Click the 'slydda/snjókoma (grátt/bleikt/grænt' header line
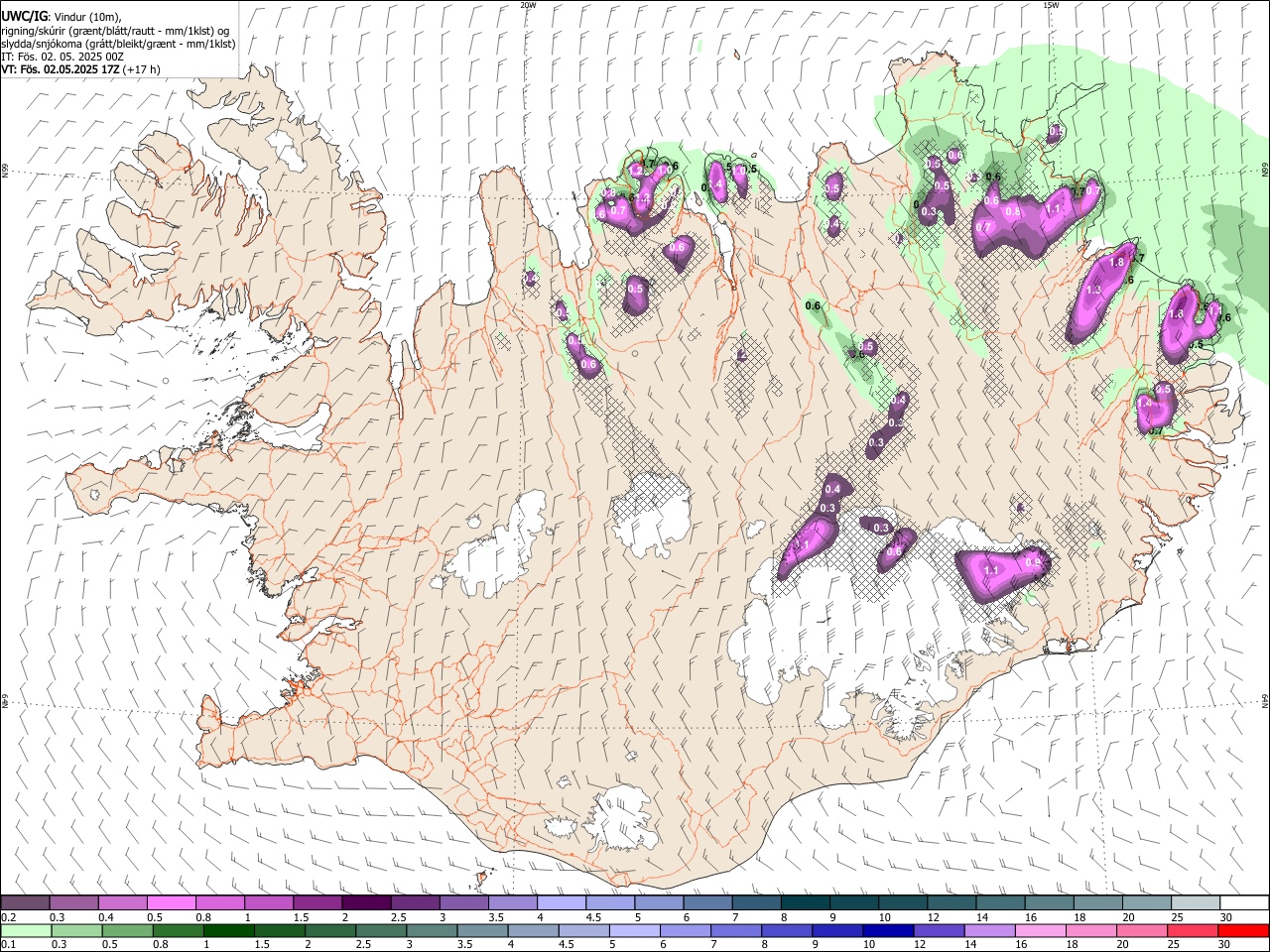The image size is (1270, 952). 118,43
